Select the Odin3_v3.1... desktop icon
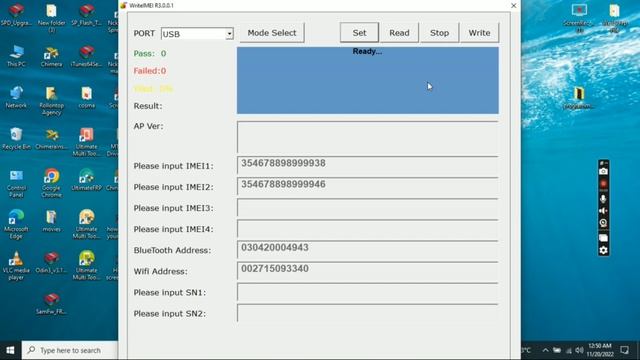 (x=51, y=262)
